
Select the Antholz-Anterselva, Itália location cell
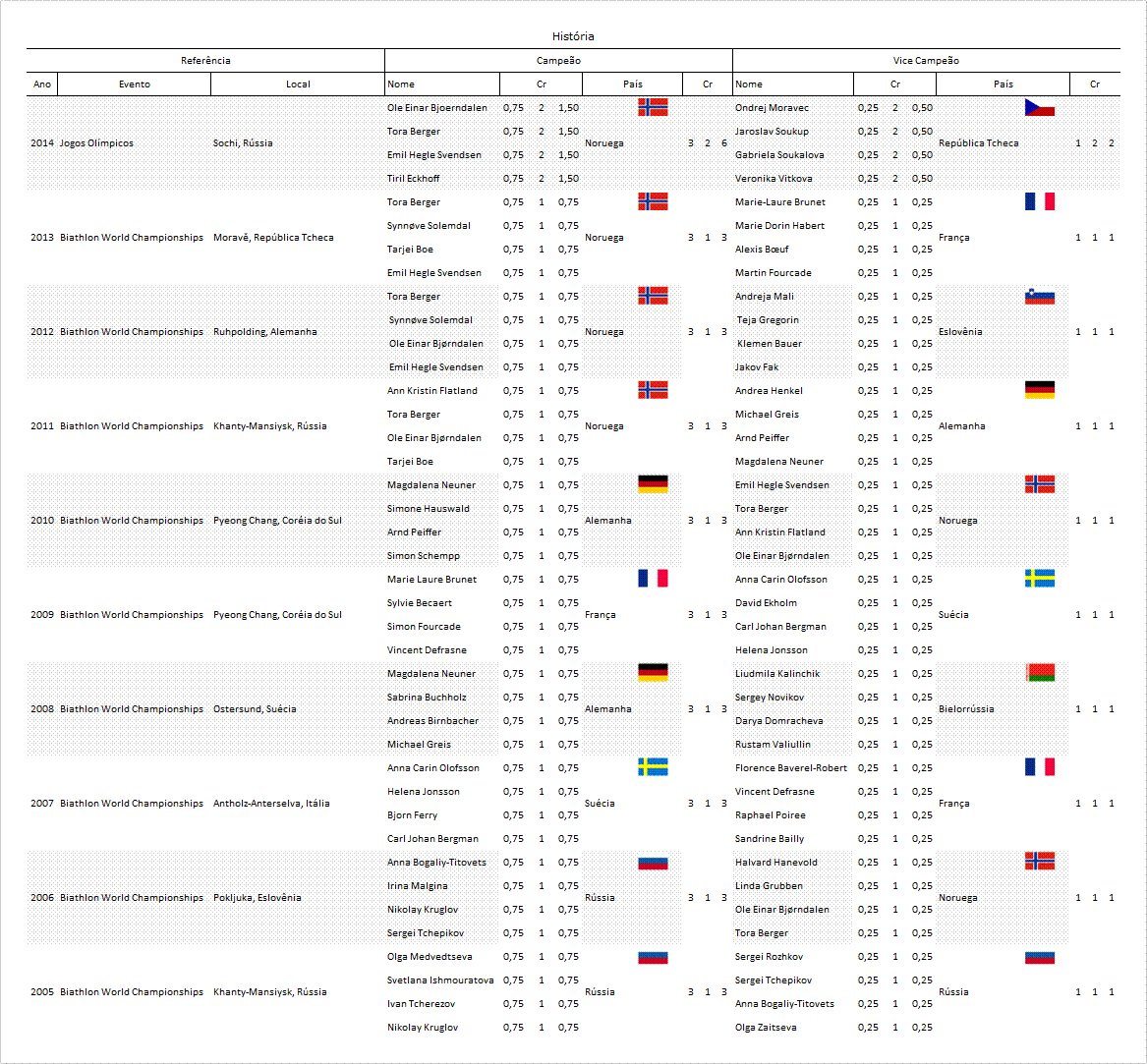(271, 804)
